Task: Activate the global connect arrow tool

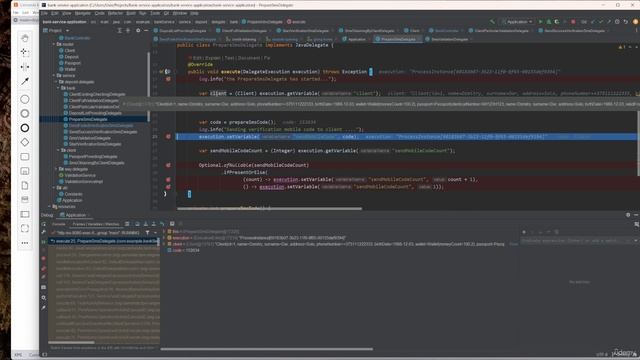Action: pyautogui.click(x=25, y=81)
